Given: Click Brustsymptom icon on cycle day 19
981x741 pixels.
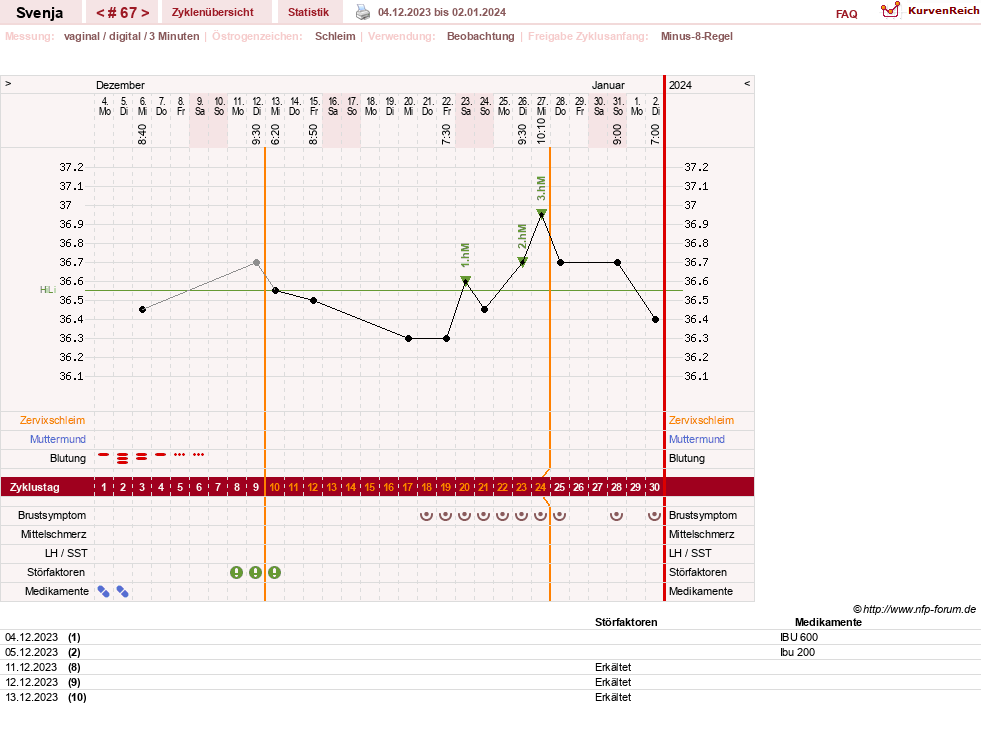Looking at the screenshot, I should pyautogui.click(x=445, y=515).
